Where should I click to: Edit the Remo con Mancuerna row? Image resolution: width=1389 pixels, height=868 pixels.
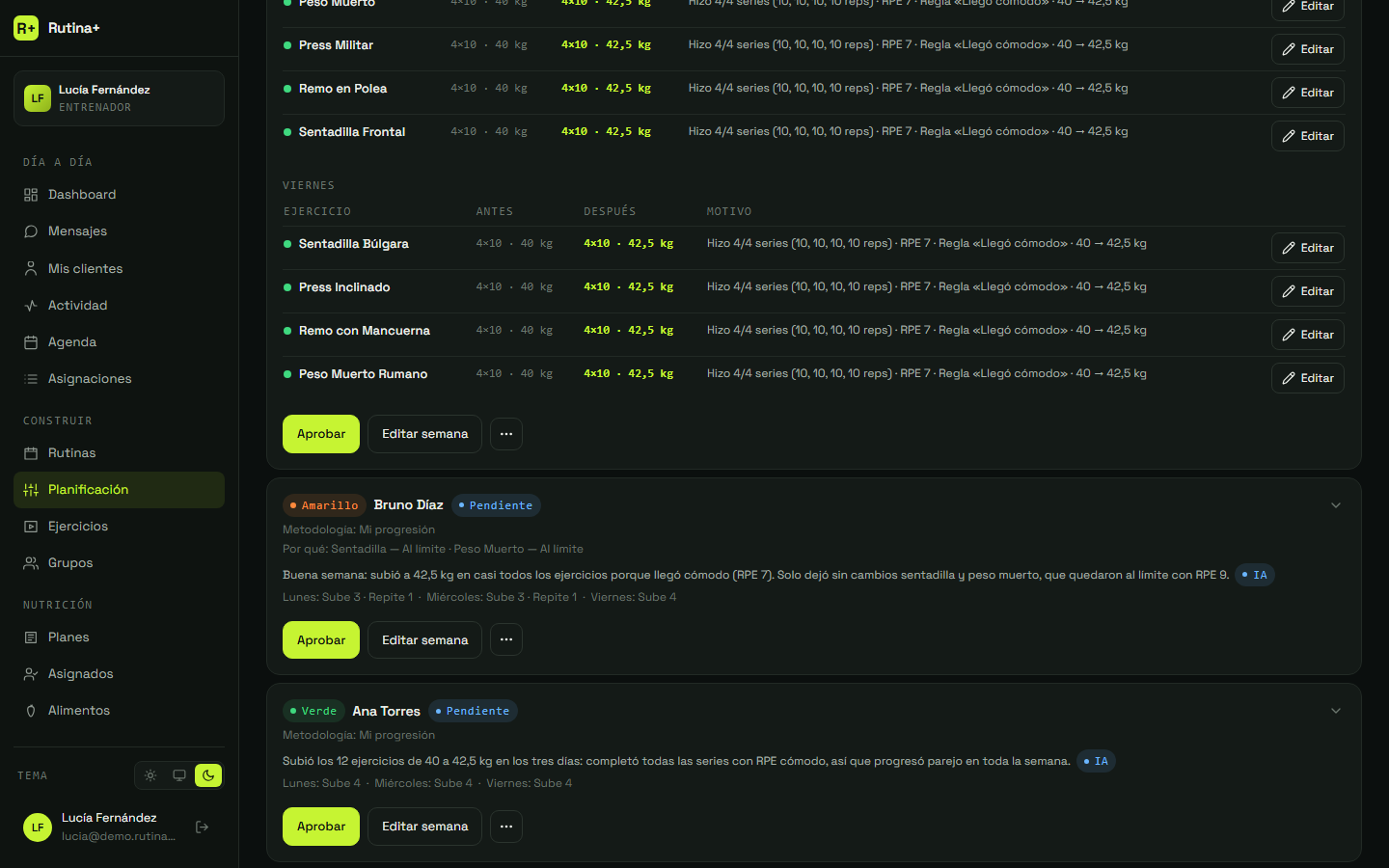(x=1308, y=335)
